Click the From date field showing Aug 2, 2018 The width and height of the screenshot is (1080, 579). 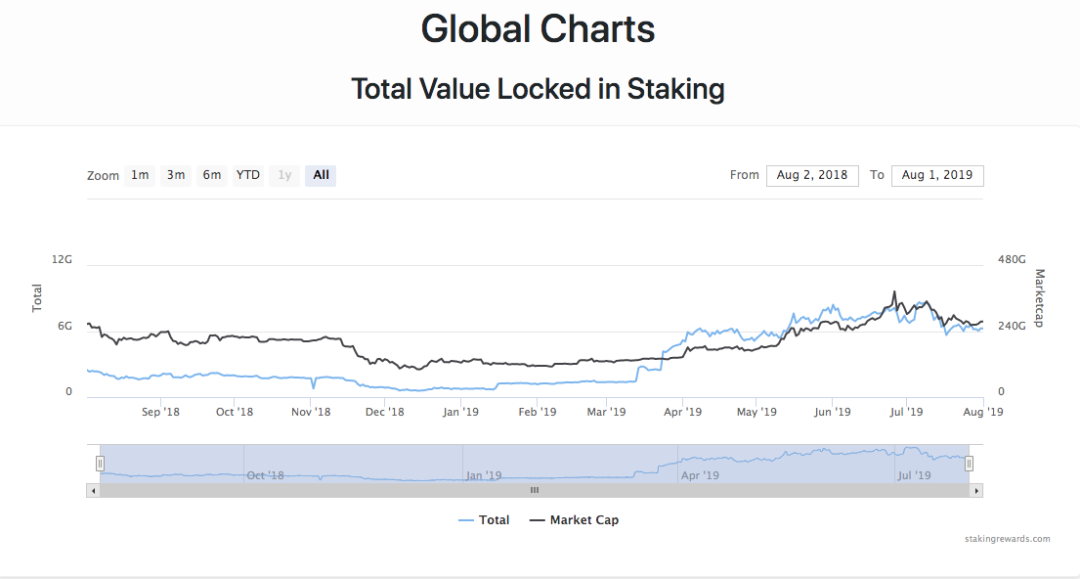tap(812, 175)
